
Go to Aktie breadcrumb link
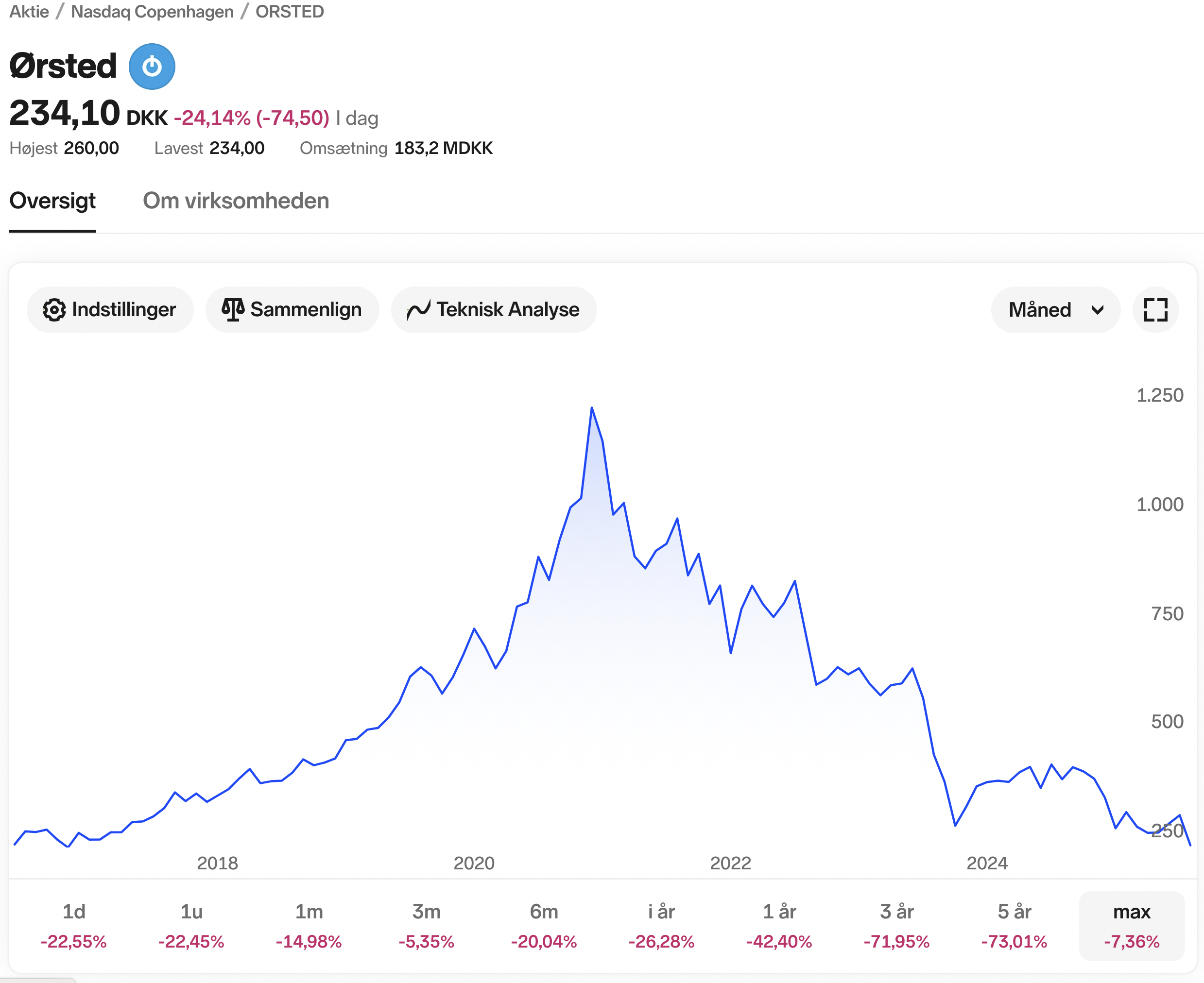(30, 12)
